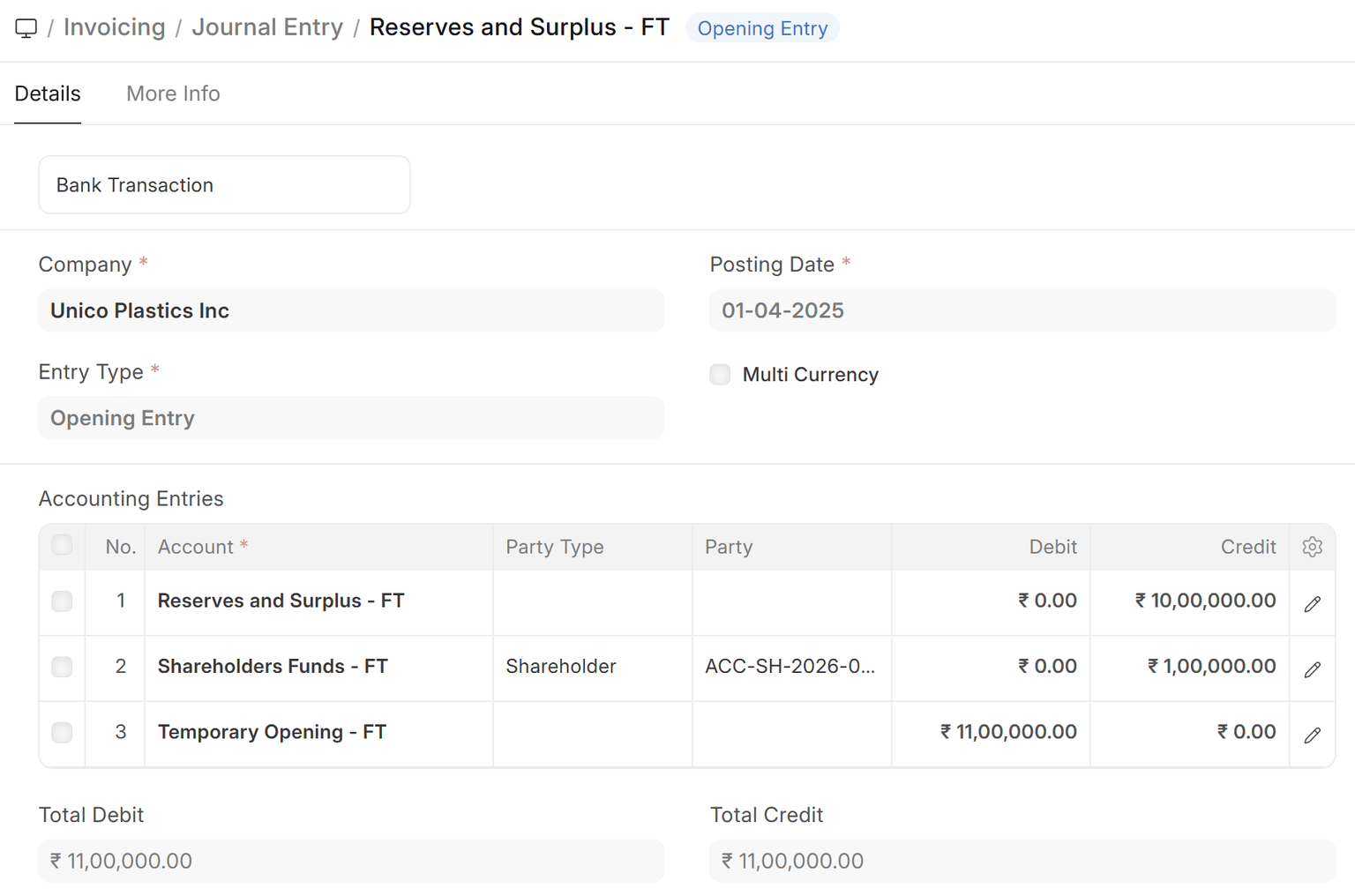This screenshot has height=896, width=1355.
Task: Open the Posting Date picker field
Action: 1022,310
